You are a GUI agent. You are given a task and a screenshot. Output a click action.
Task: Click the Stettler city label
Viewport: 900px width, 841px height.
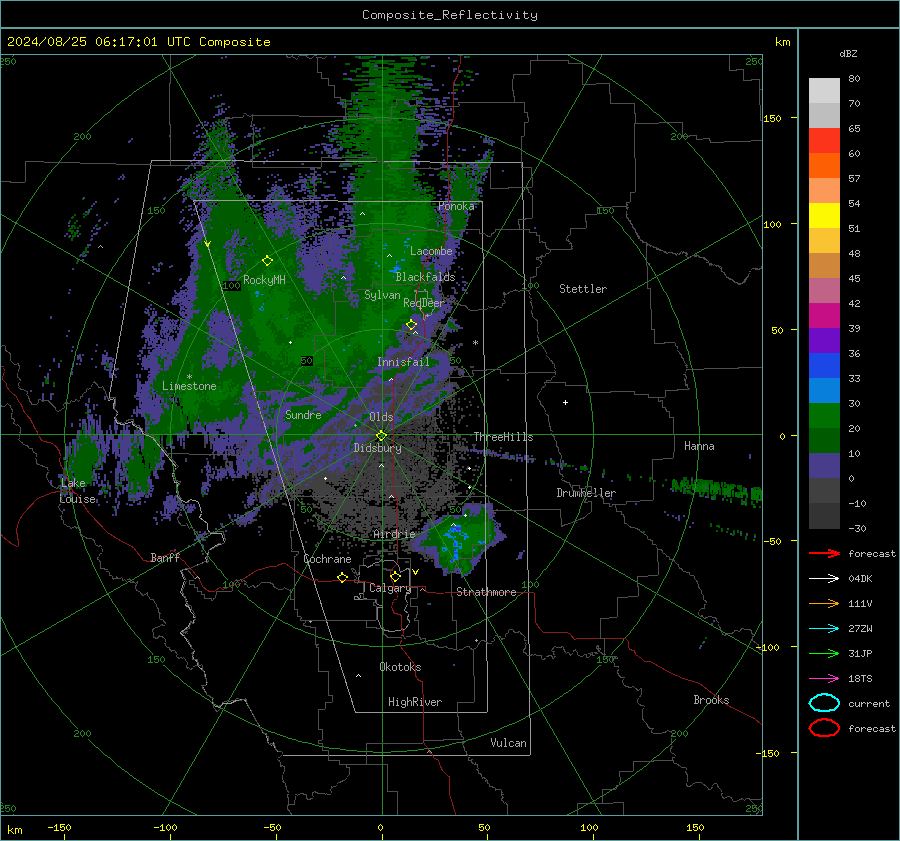(583, 289)
